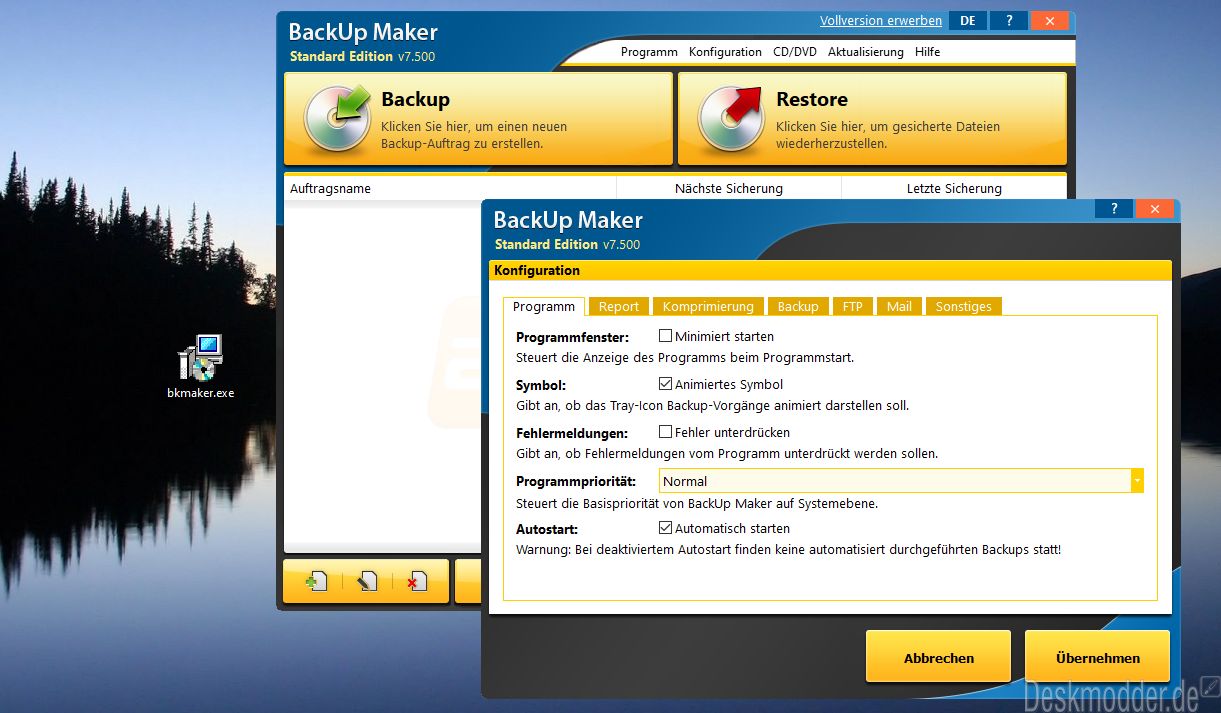Click the delete backup job icon
The image size is (1221, 713).
point(417,581)
